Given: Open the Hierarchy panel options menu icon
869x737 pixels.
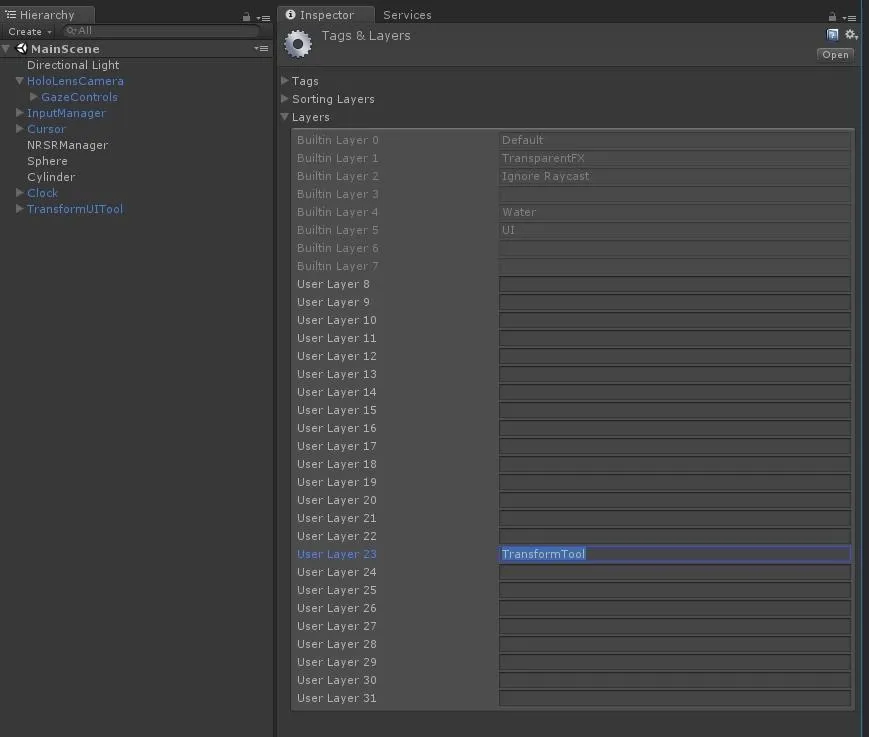Looking at the screenshot, I should [x=263, y=18].
